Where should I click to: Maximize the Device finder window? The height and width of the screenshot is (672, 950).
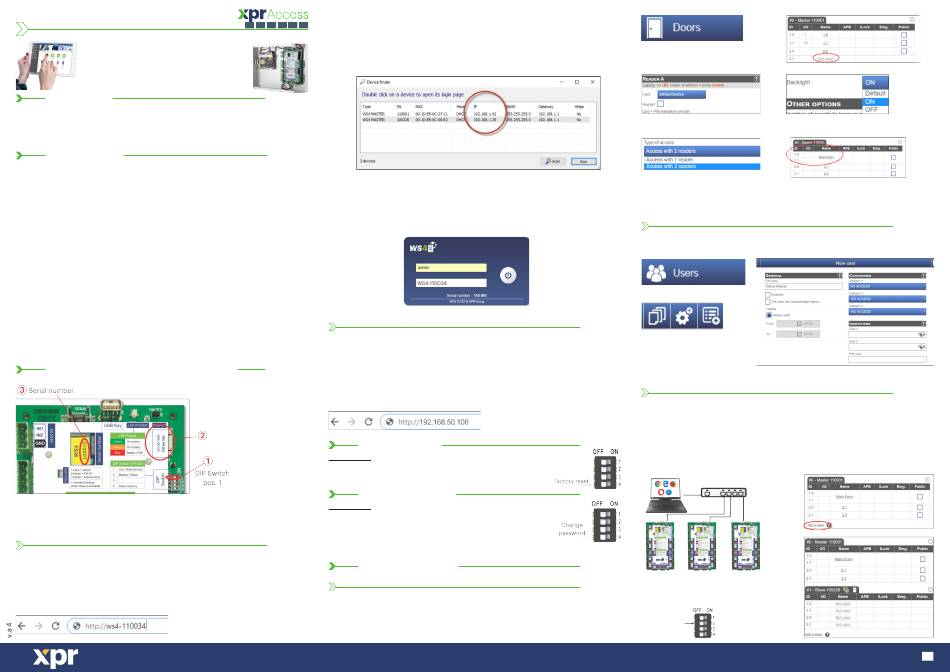click(577, 82)
